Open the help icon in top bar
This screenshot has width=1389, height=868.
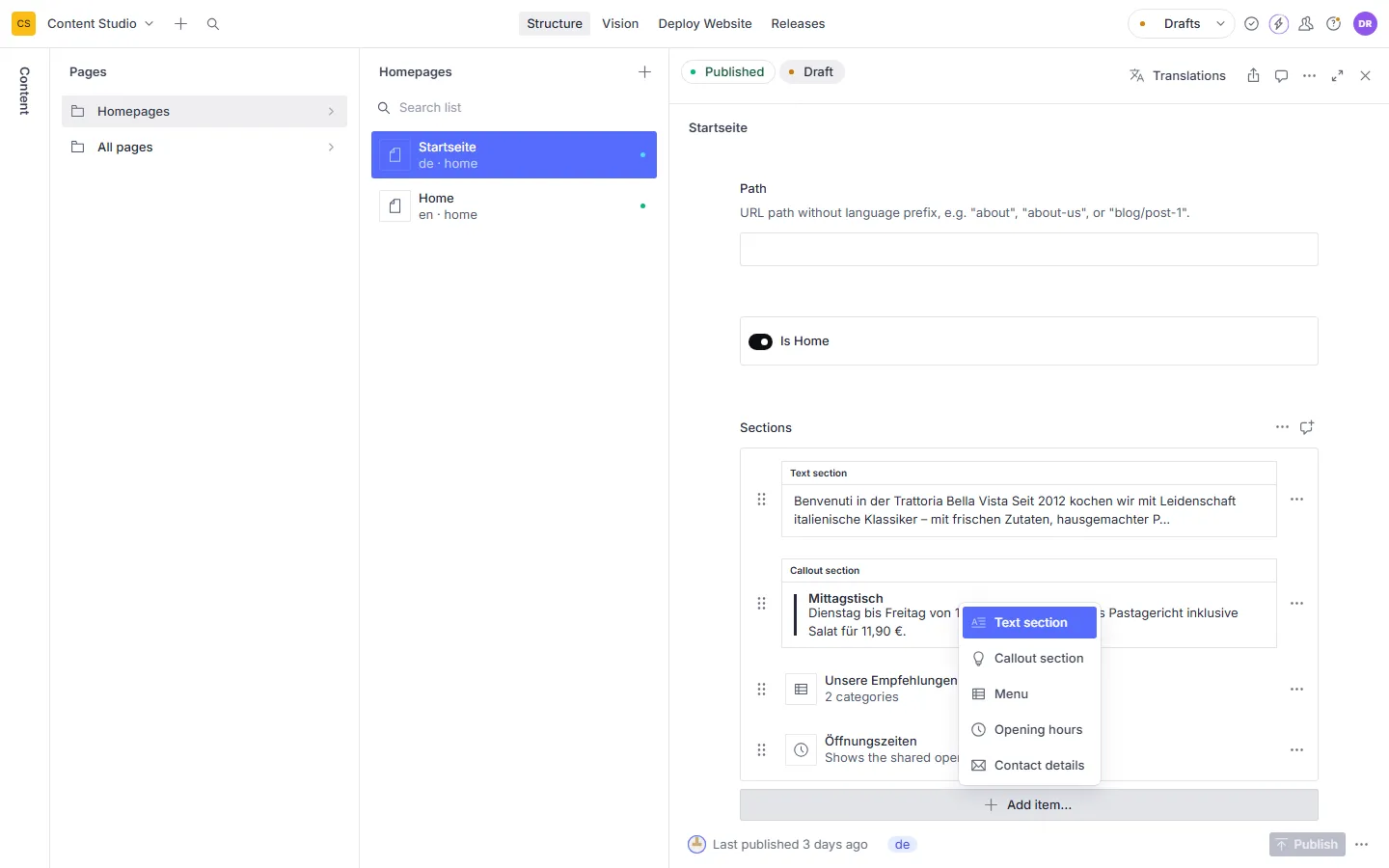tap(1334, 23)
